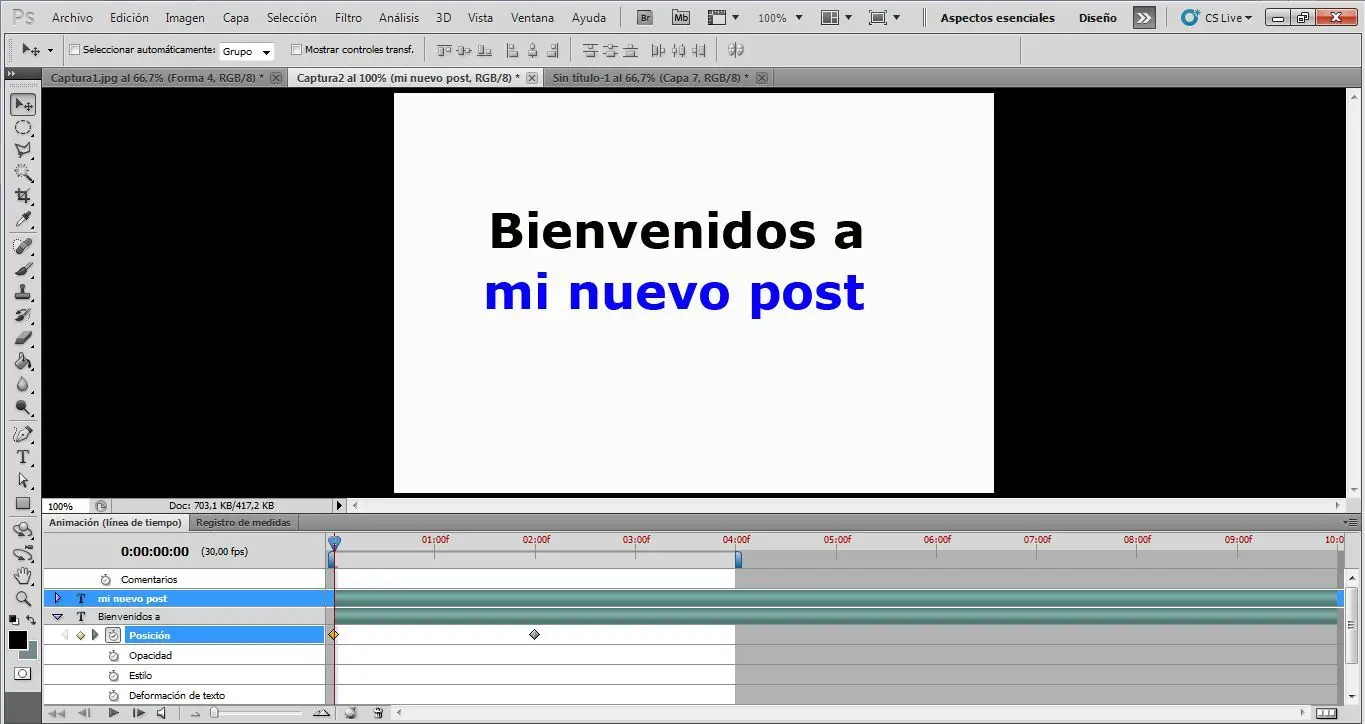The height and width of the screenshot is (724, 1365).
Task: Select the Rectangle shape tool
Action: [23, 504]
